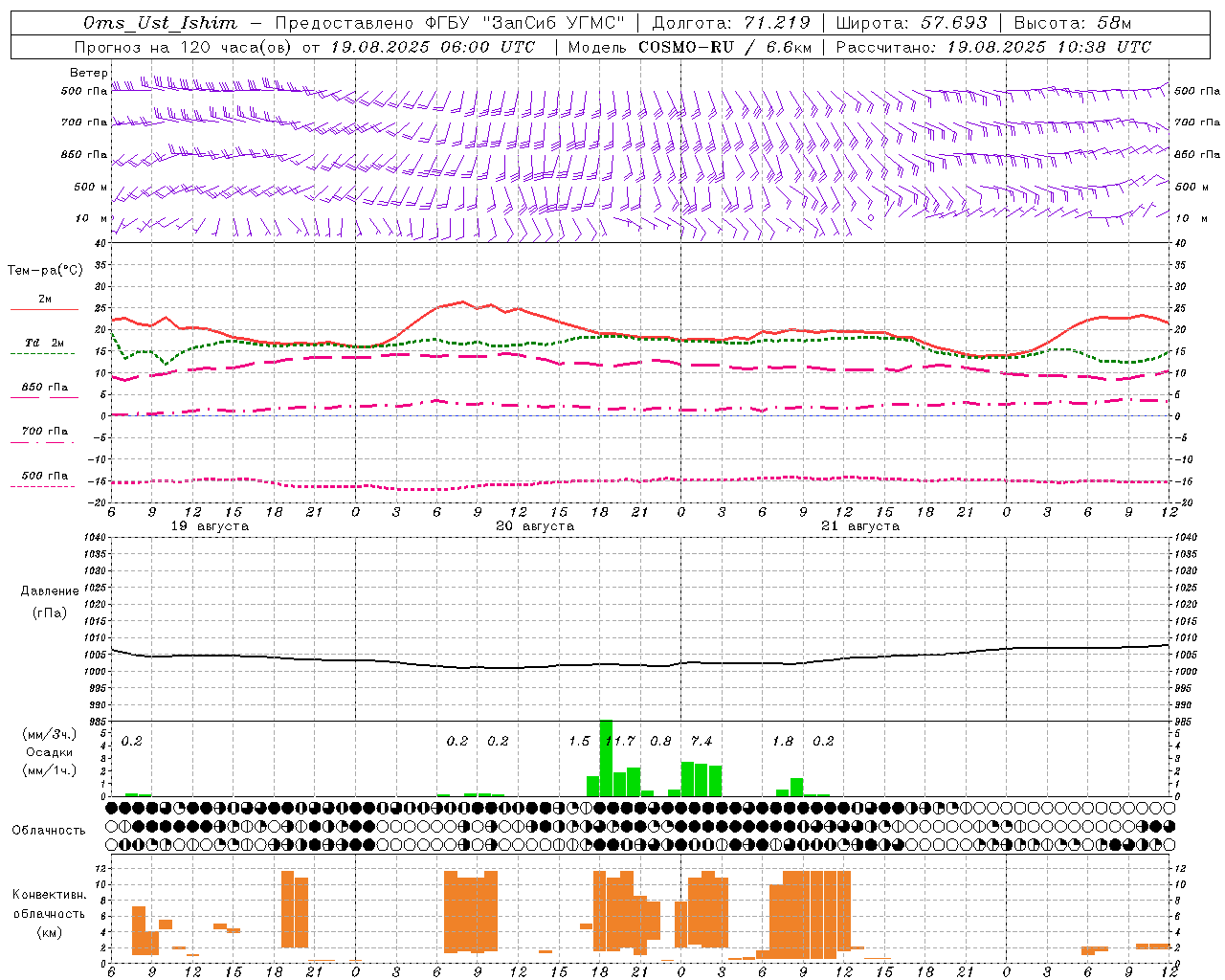This screenshot has width=1225, height=980.
Task: Click the longitude value Долгота: 71.219
Action: coord(730,23)
